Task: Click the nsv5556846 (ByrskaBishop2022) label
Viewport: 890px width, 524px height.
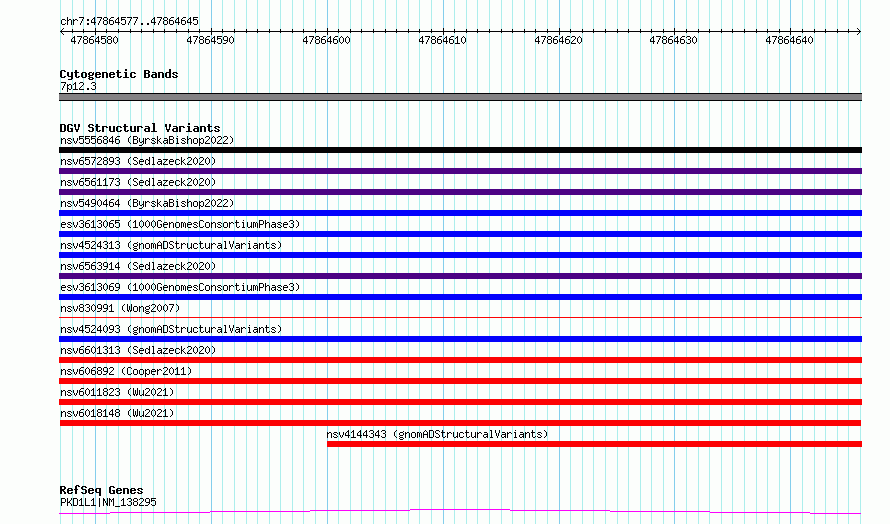Action: click(147, 140)
